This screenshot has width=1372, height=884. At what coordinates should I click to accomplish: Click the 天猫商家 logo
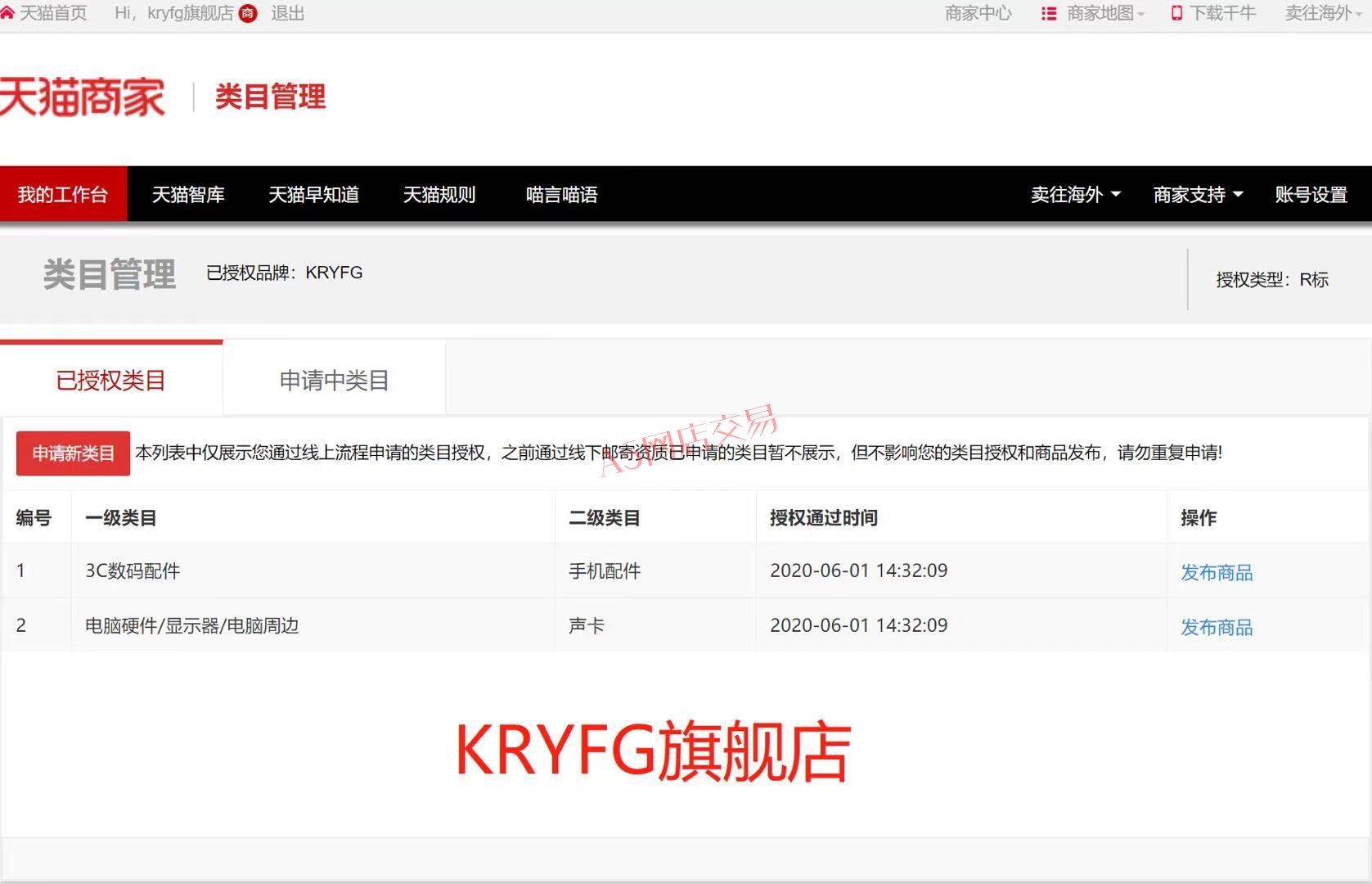(x=83, y=97)
